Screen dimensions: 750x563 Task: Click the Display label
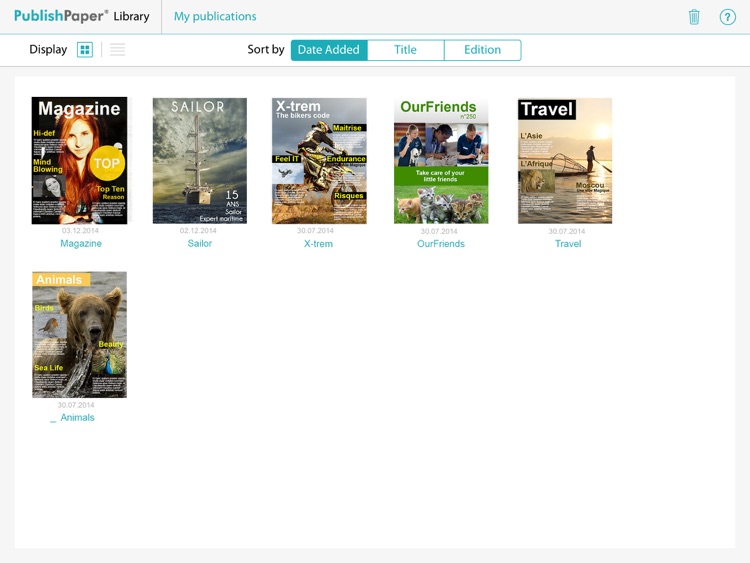[48, 50]
